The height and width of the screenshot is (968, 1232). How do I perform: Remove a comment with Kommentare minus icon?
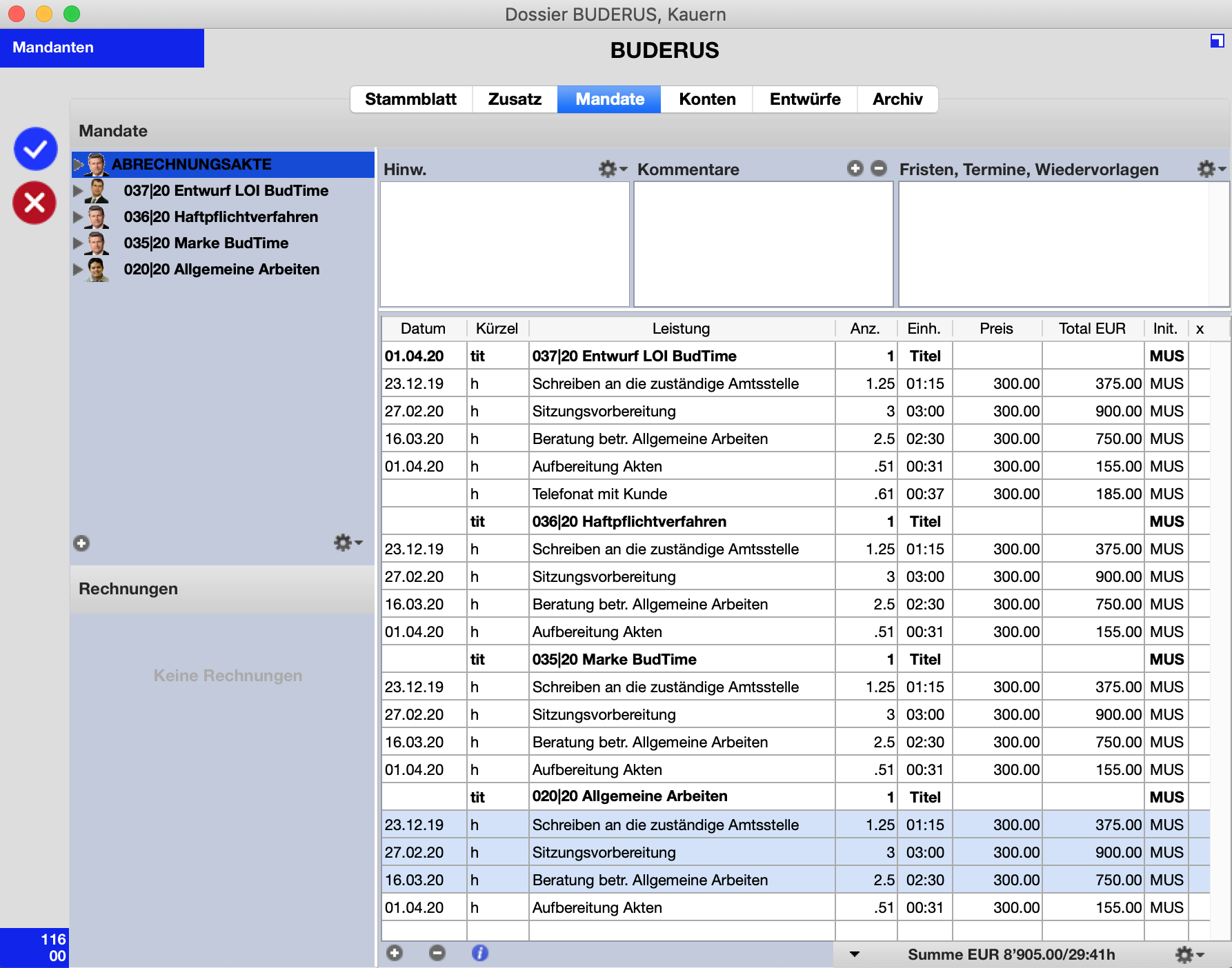point(879,168)
